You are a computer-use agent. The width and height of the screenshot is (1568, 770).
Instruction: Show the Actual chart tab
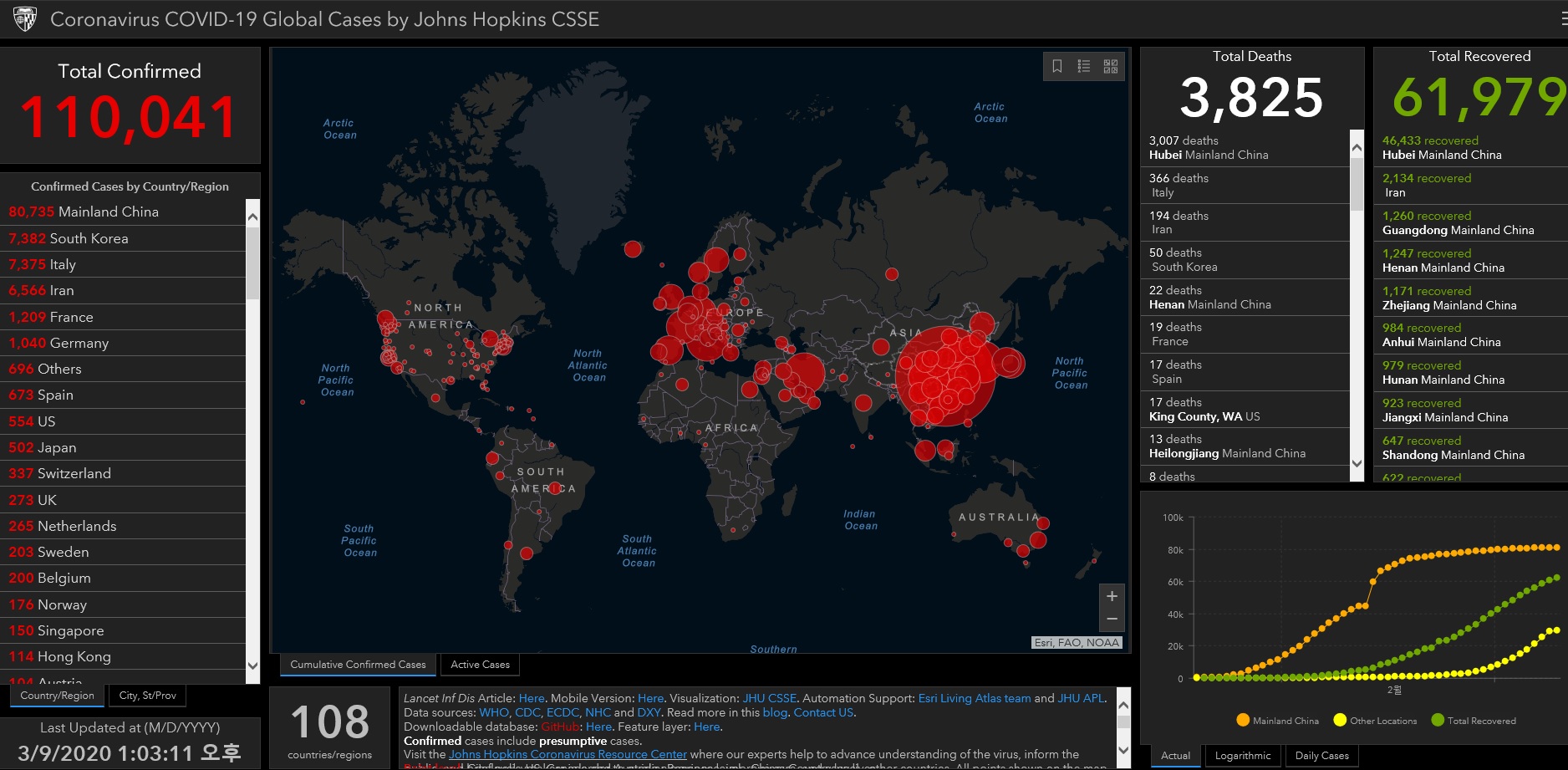click(x=1175, y=756)
